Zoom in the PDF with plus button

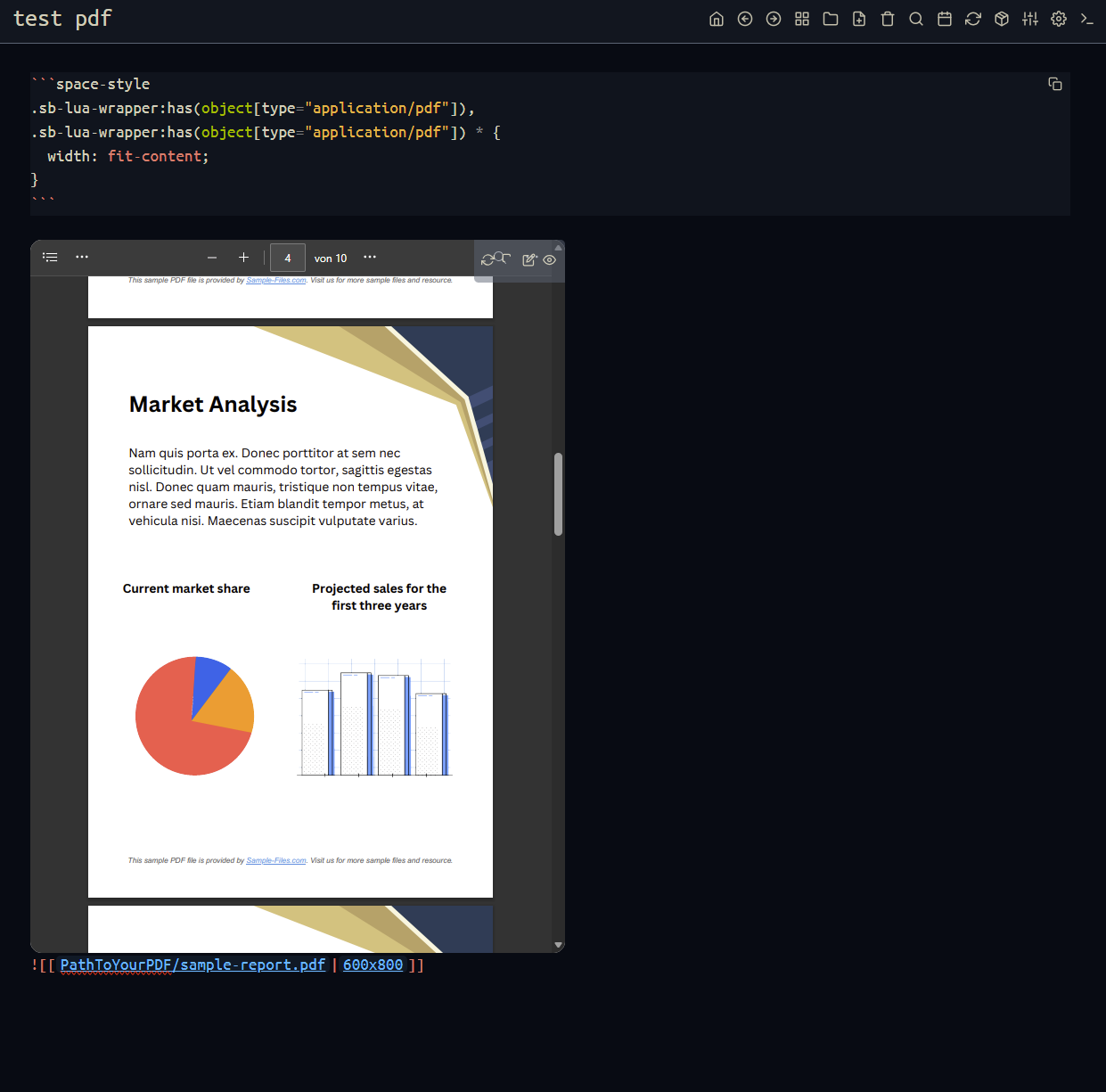[243, 258]
